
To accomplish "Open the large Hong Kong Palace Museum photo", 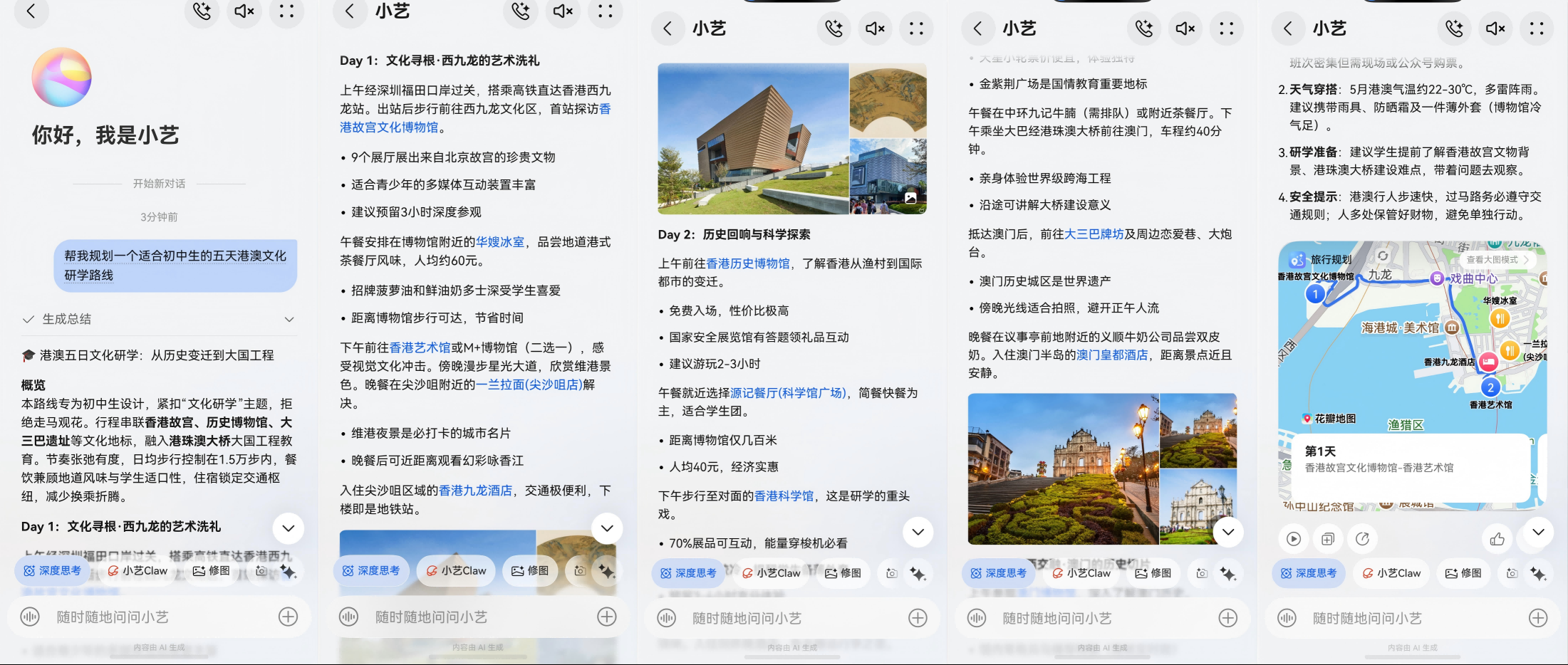I will (x=753, y=139).
